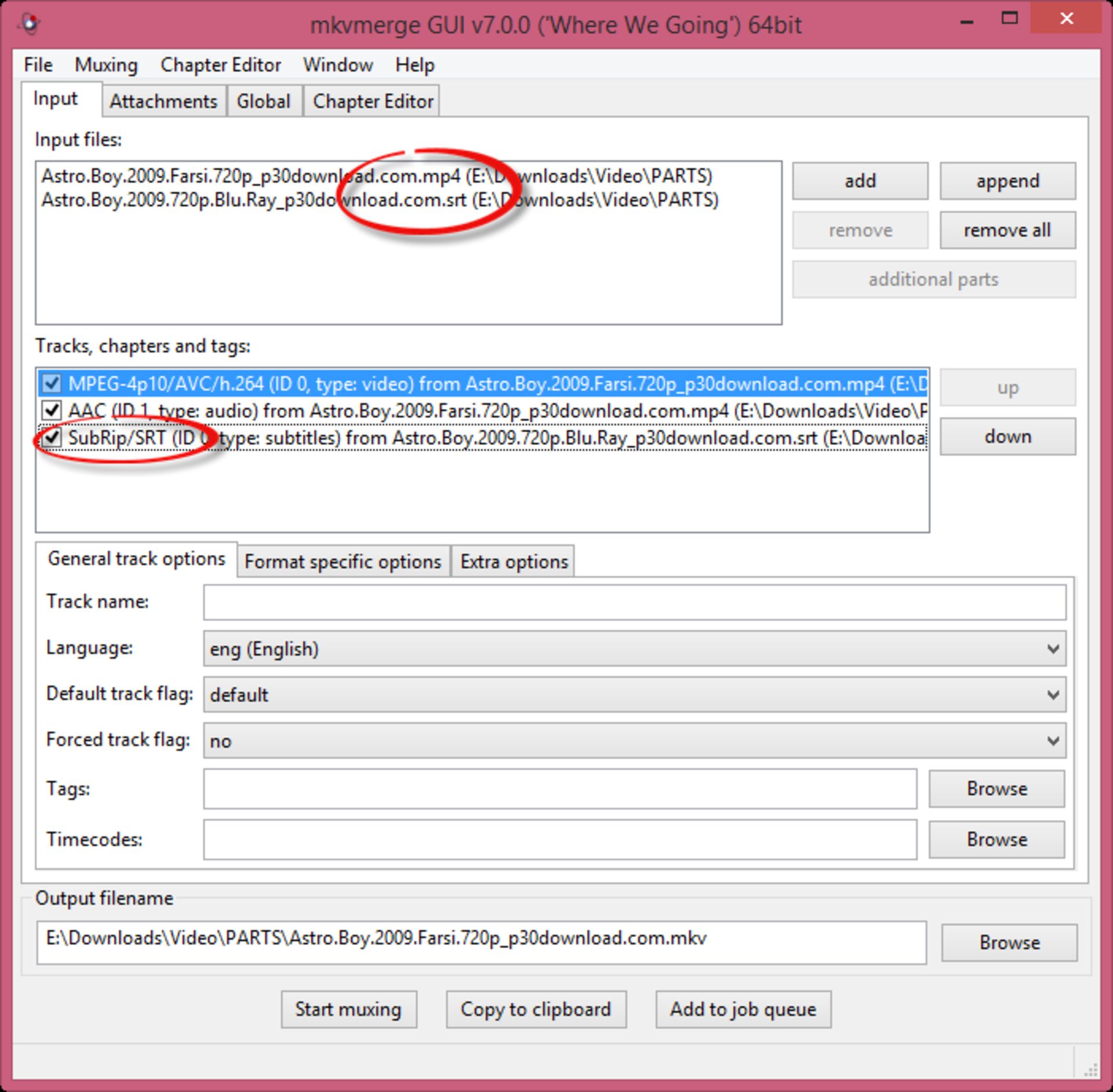Select the Astro.Boy .srt input file
This screenshot has width=1113, height=1092.
coord(253,201)
